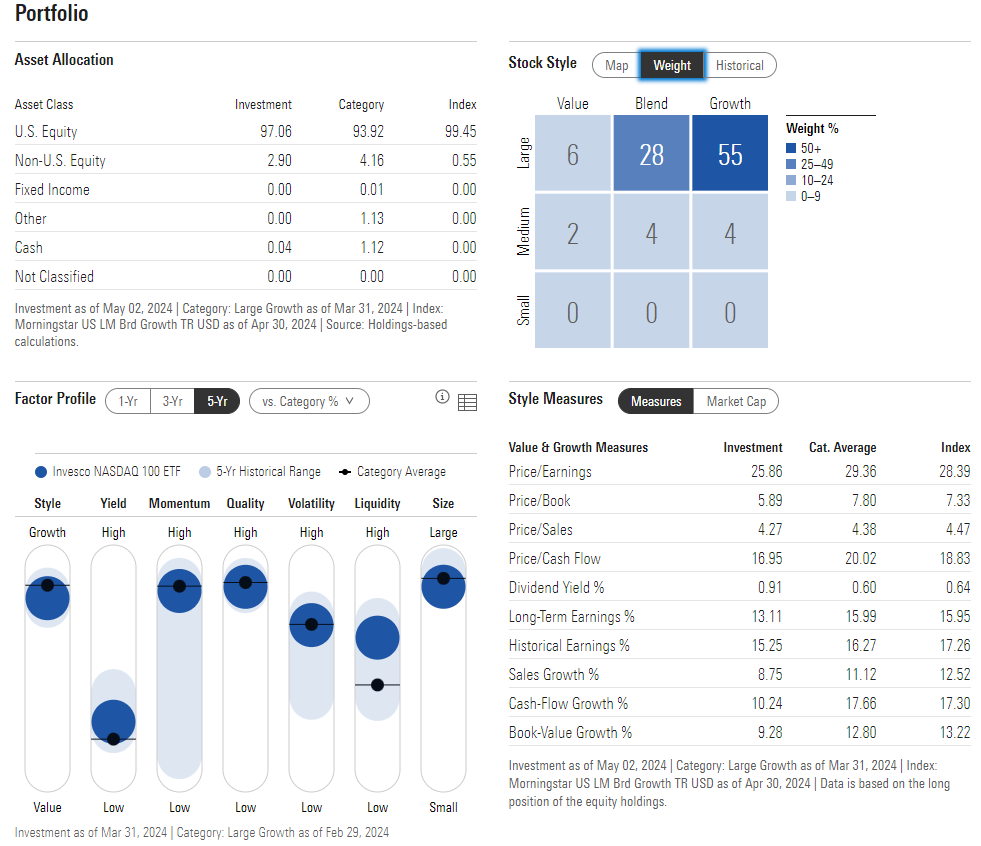Click the 5-Yr Historical Range legend icon
Viewport: 981px width, 846px height.
[205, 471]
